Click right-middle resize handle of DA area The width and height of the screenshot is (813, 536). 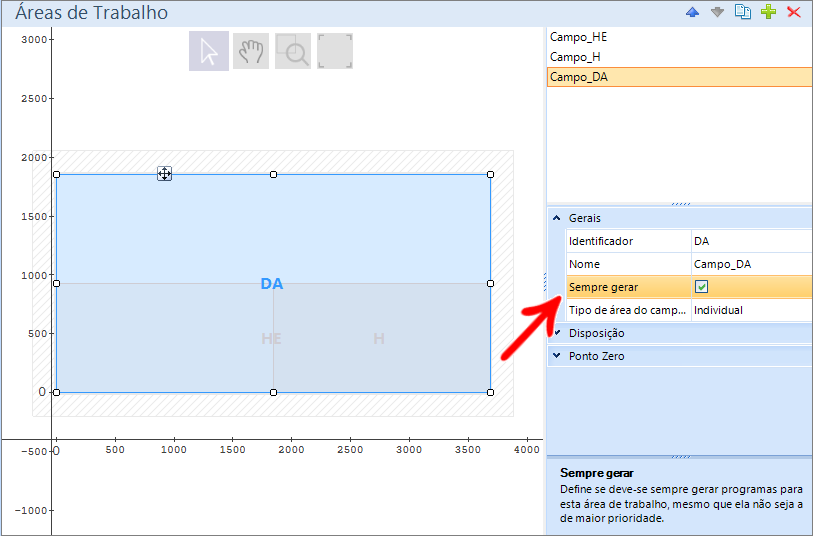490,284
